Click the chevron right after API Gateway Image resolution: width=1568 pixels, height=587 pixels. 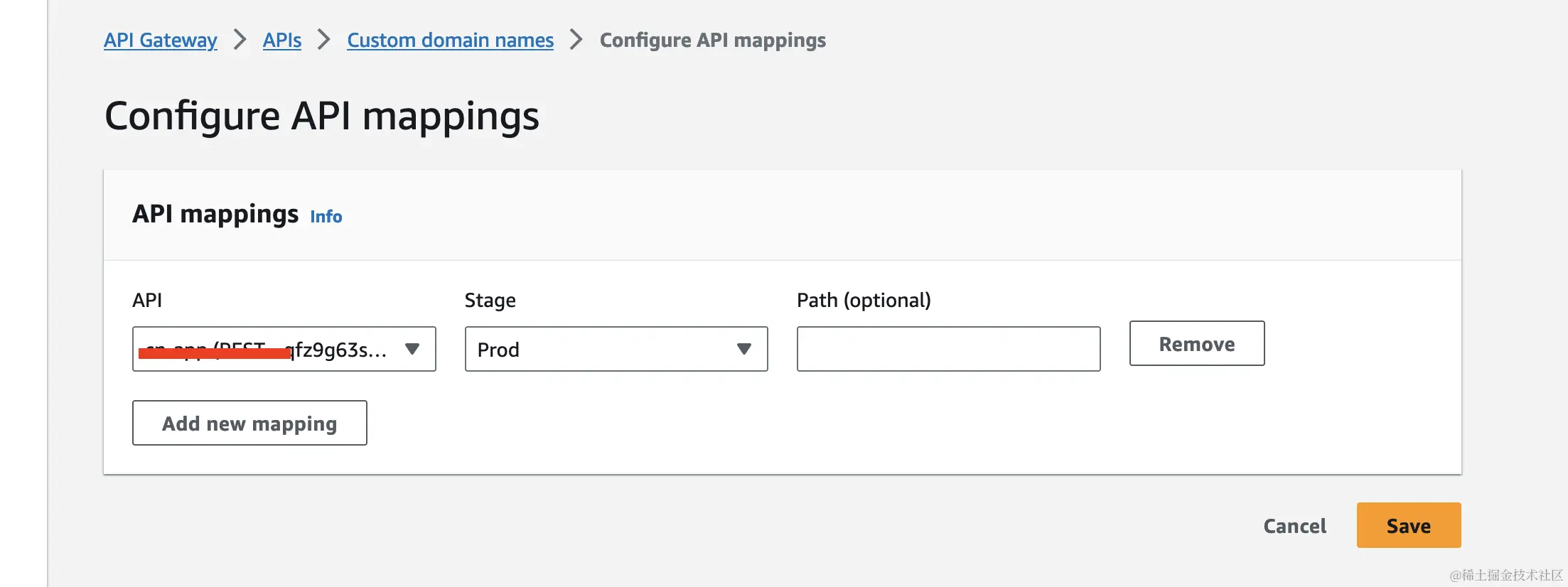tap(240, 40)
